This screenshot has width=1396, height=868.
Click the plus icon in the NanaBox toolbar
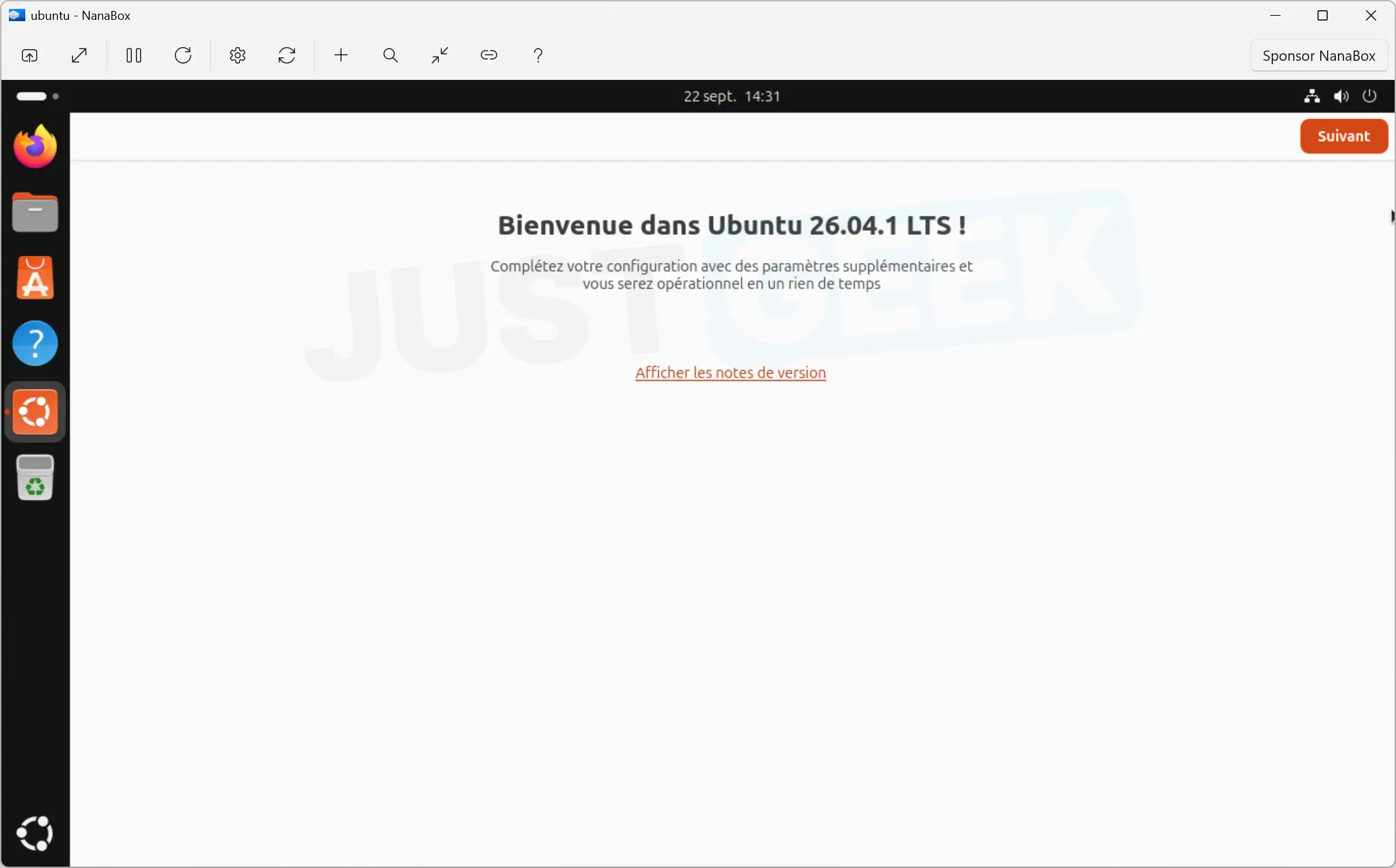tap(341, 55)
